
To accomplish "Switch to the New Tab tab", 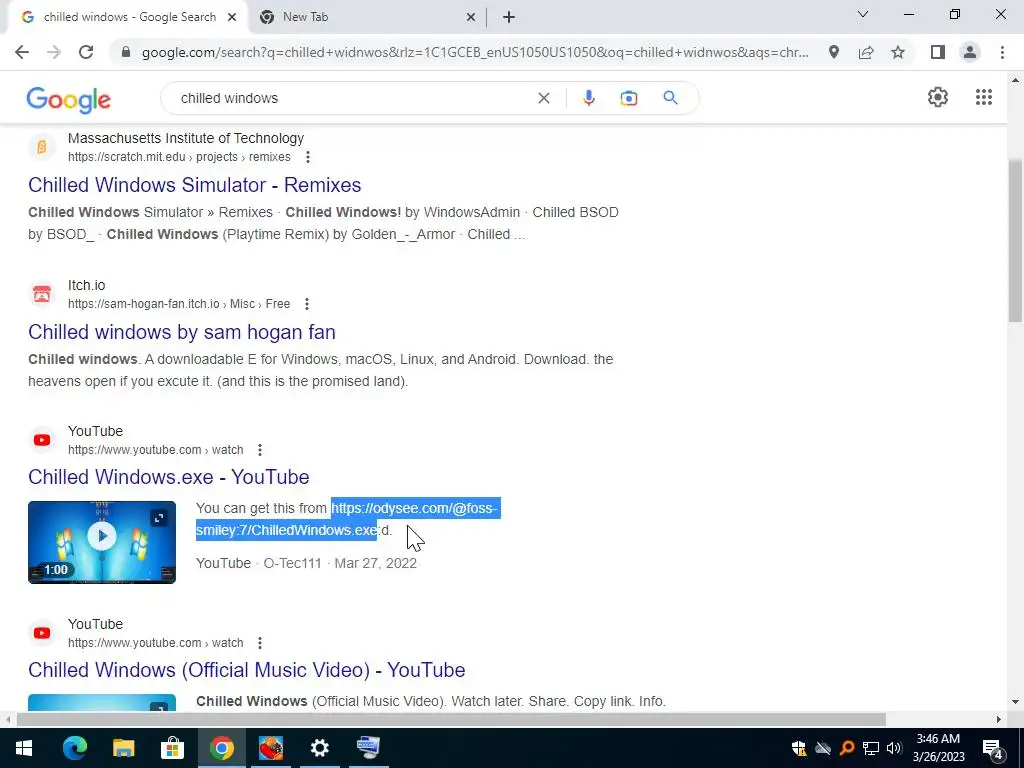I will pyautogui.click(x=366, y=17).
